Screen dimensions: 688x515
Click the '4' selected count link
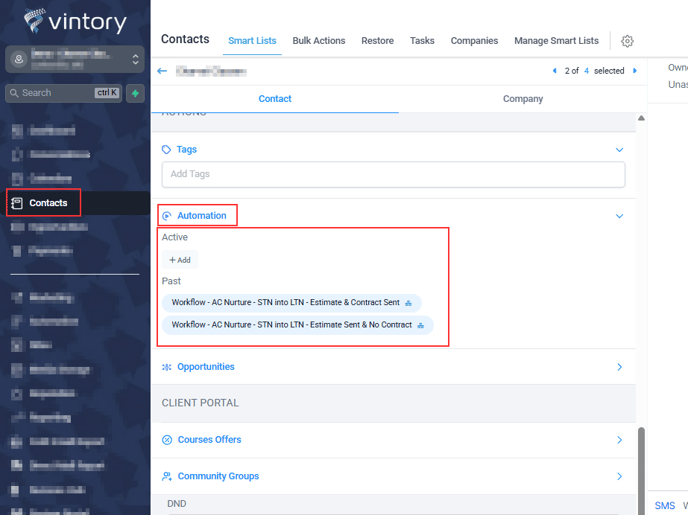[x=586, y=71]
